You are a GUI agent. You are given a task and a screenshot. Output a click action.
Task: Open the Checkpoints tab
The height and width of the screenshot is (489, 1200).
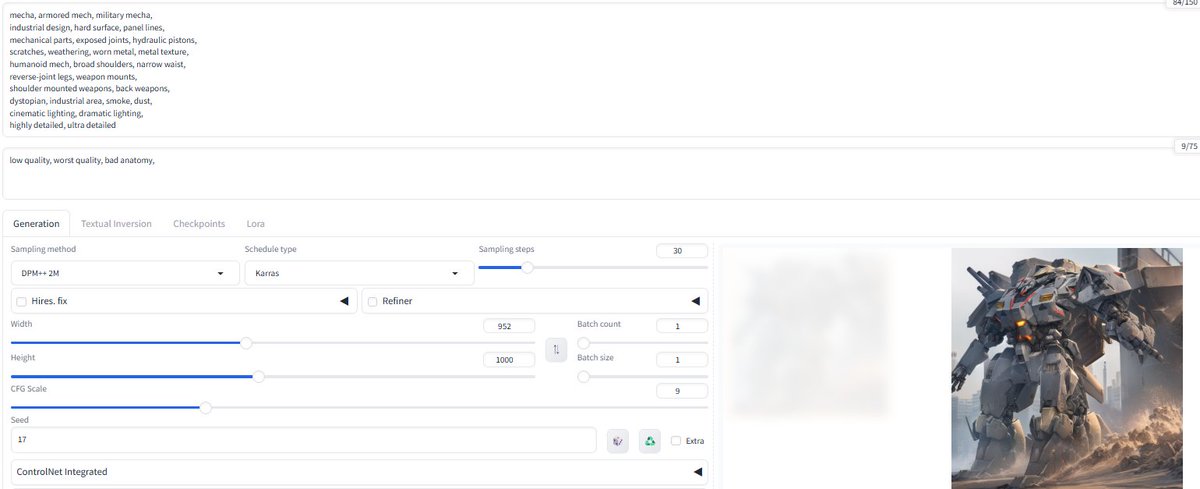199,224
